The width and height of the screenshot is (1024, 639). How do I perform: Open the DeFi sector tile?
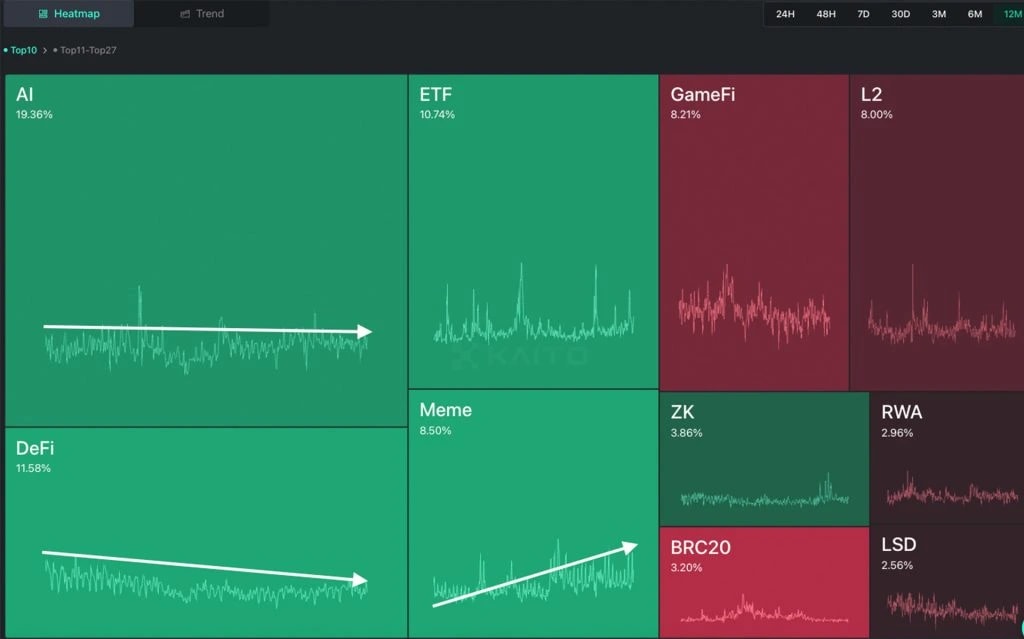(205, 530)
